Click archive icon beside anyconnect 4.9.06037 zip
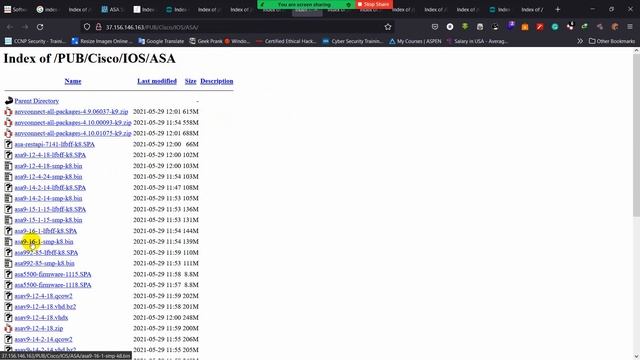Screen dimensions: 640x360 coord(9,111)
